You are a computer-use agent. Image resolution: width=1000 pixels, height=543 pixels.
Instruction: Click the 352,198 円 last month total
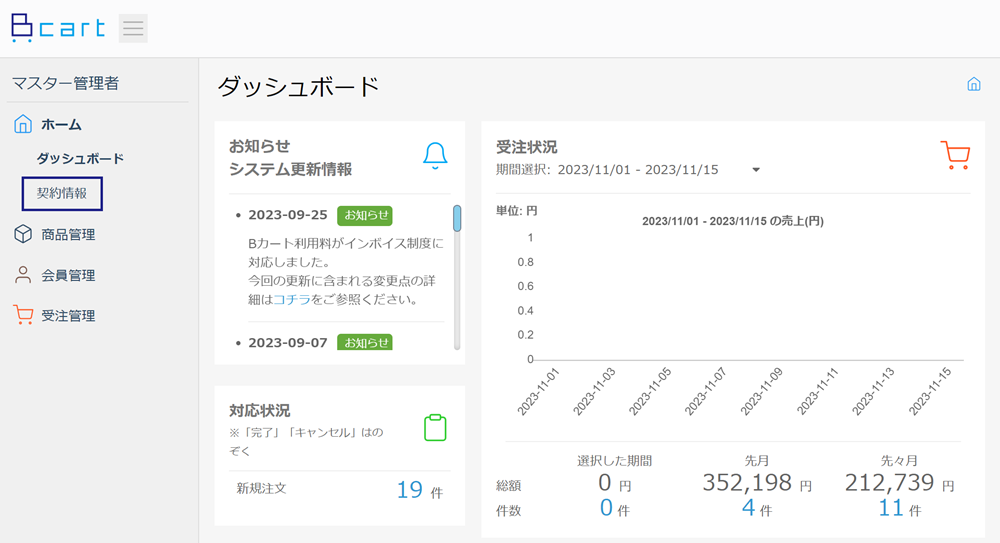[x=757, y=483]
